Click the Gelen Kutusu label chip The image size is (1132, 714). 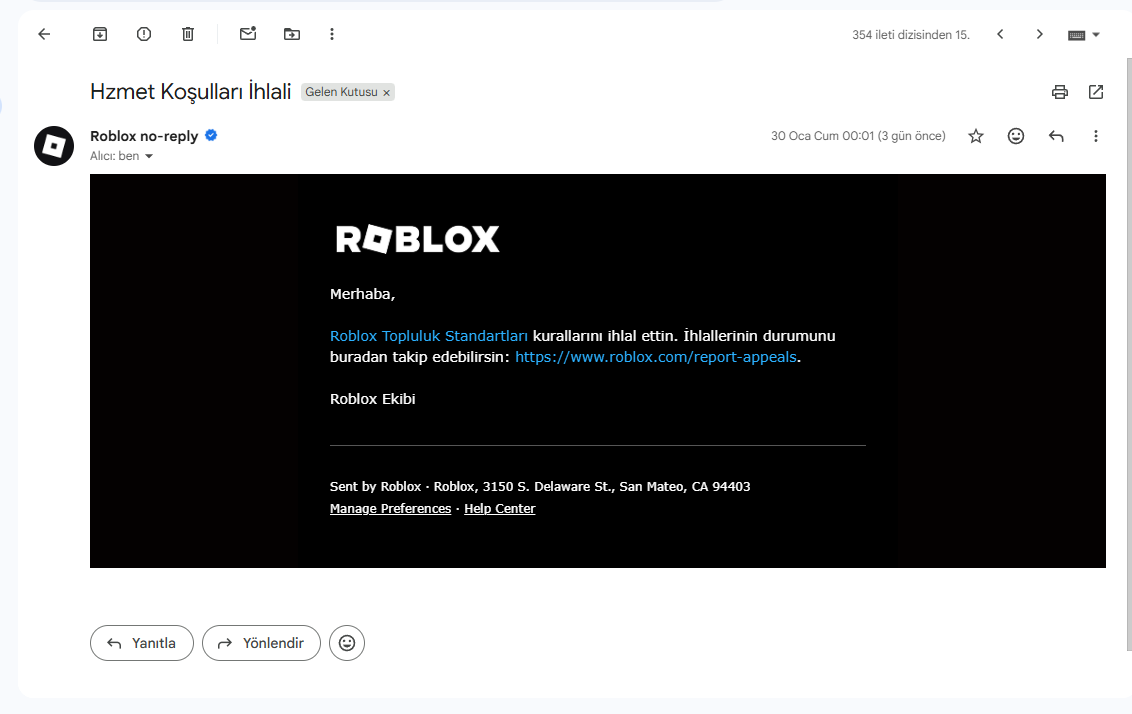click(341, 92)
